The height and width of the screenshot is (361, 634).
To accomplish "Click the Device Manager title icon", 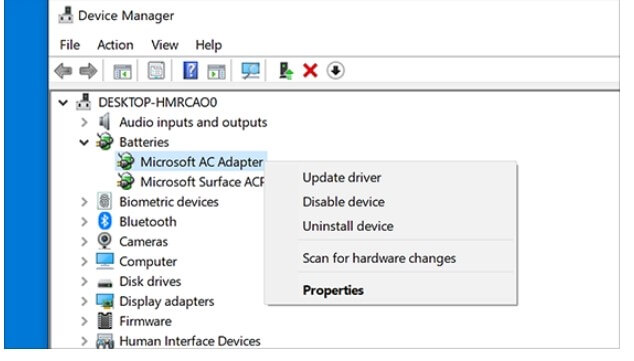I will click(66, 15).
